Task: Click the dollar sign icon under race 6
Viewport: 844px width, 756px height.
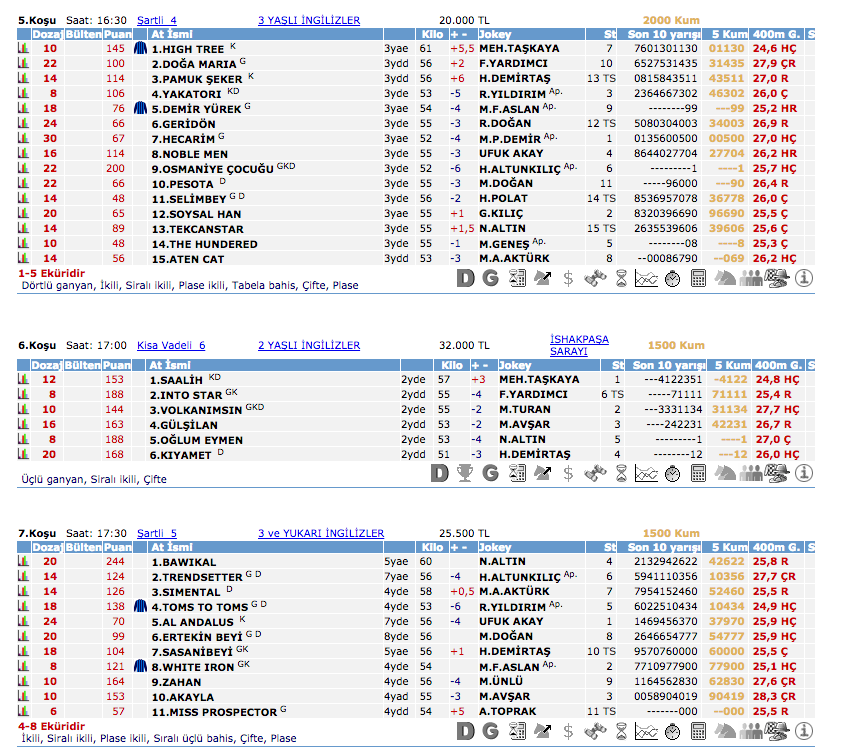Action: (568, 472)
